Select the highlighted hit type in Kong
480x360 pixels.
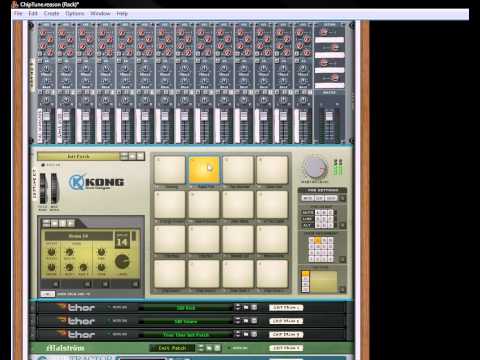point(305,275)
